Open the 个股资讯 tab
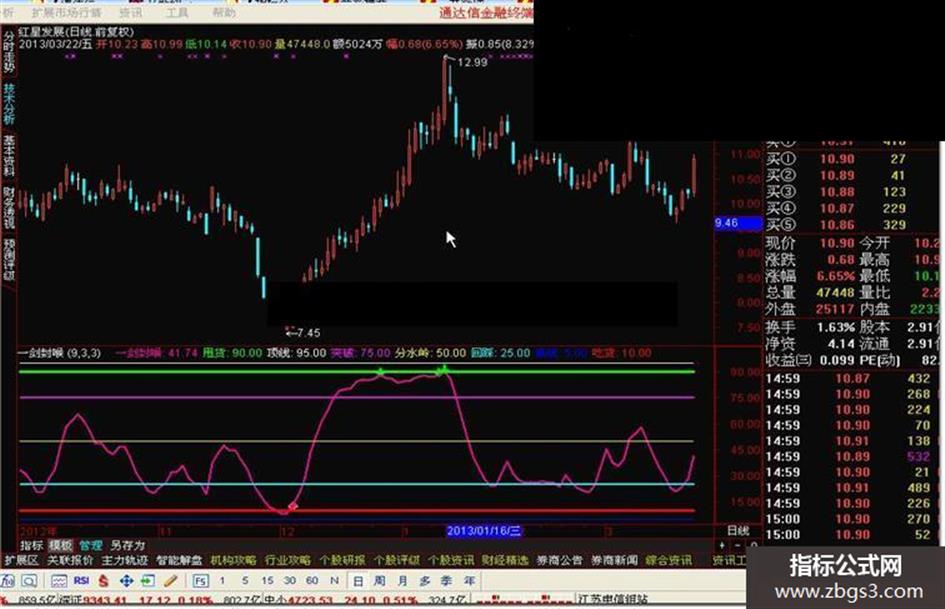The image size is (945, 609). (451, 560)
